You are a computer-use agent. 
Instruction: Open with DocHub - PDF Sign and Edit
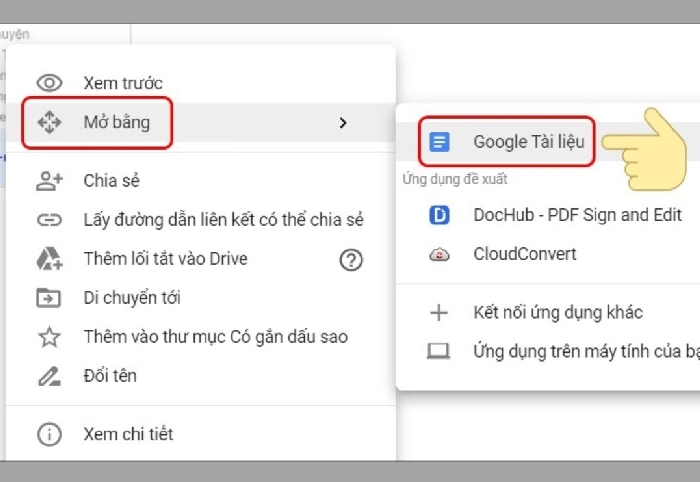[x=578, y=215]
